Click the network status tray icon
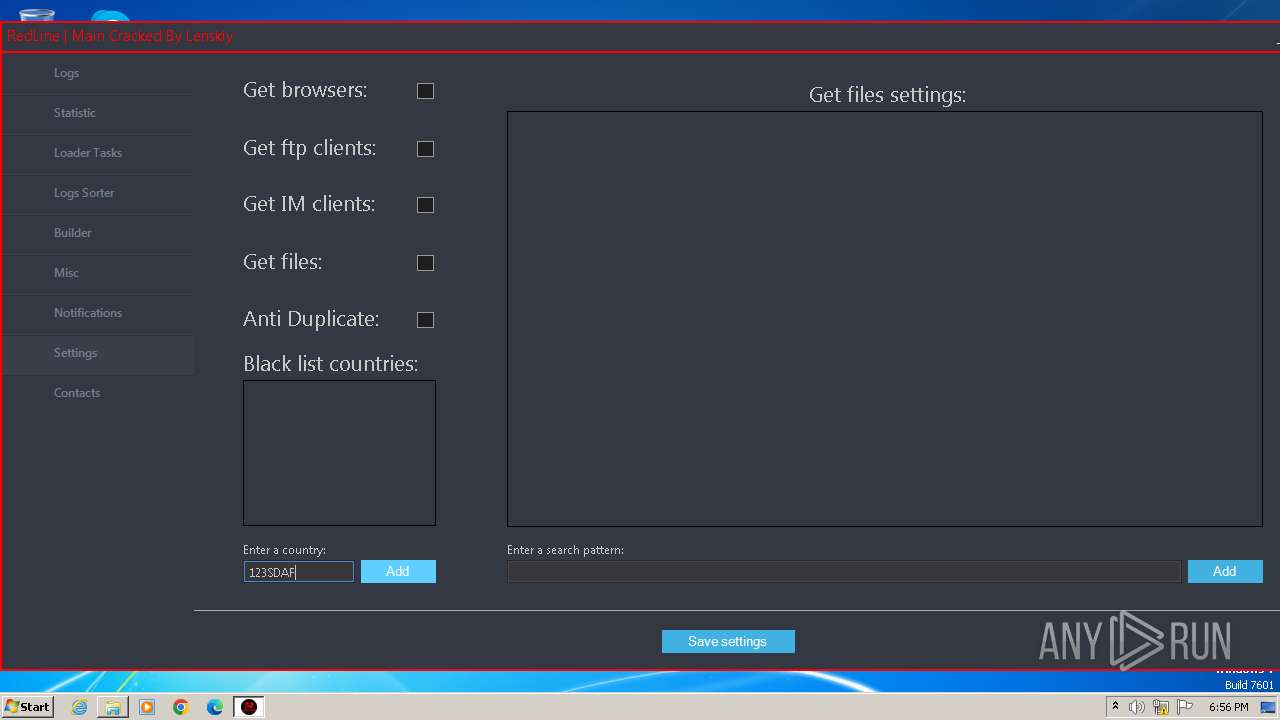This screenshot has width=1280, height=720. (x=1161, y=707)
